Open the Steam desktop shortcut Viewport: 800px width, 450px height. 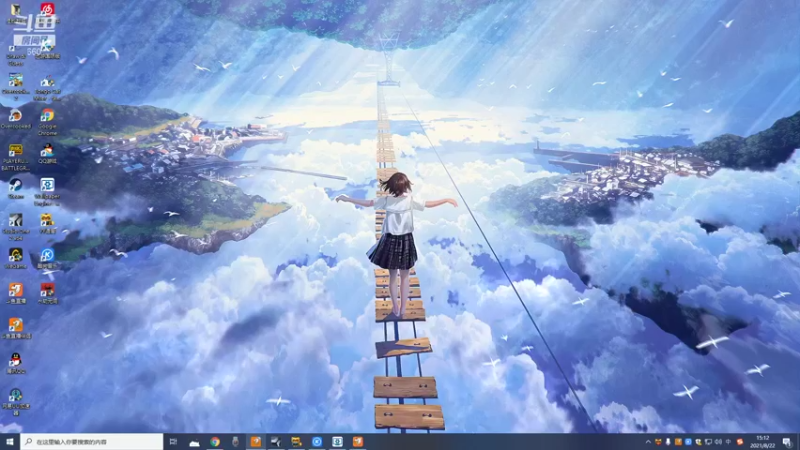pos(15,188)
